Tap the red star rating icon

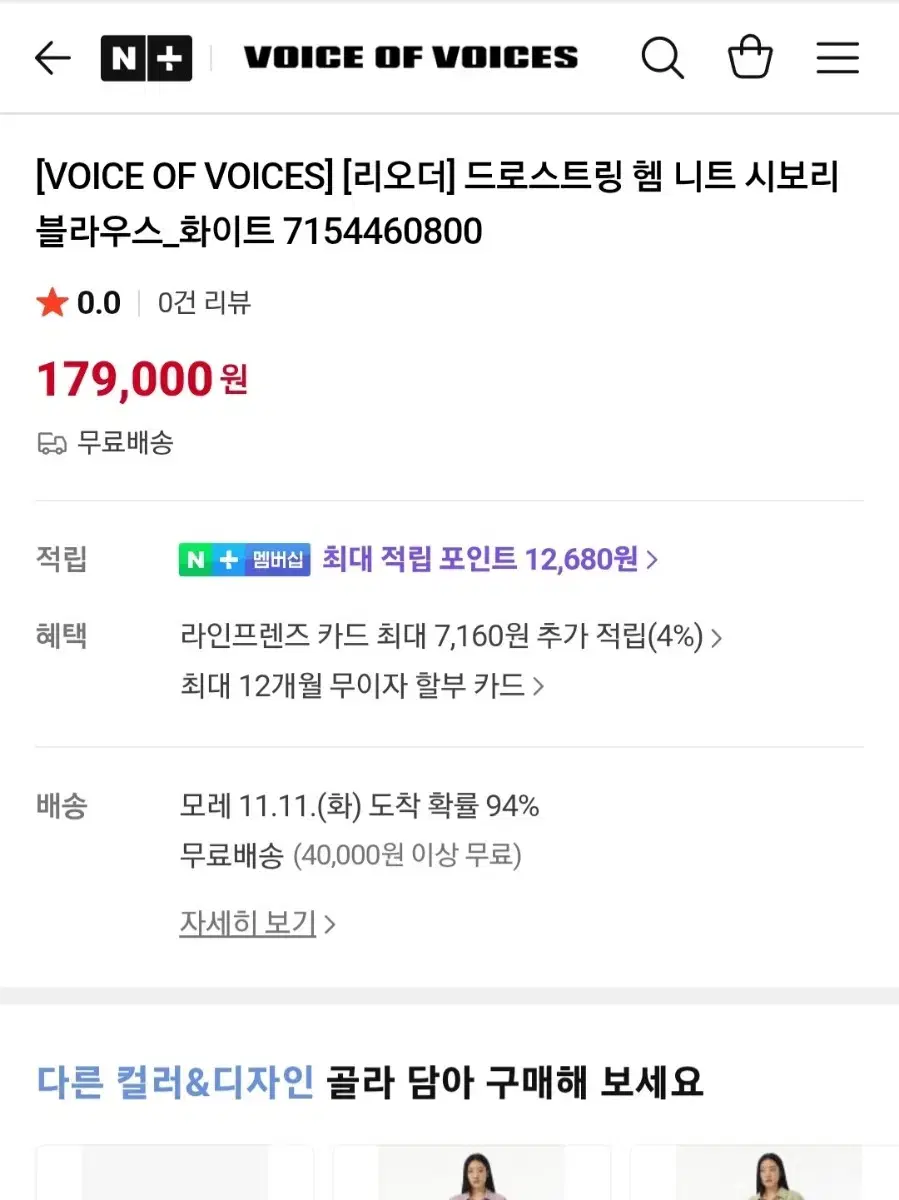point(51,302)
